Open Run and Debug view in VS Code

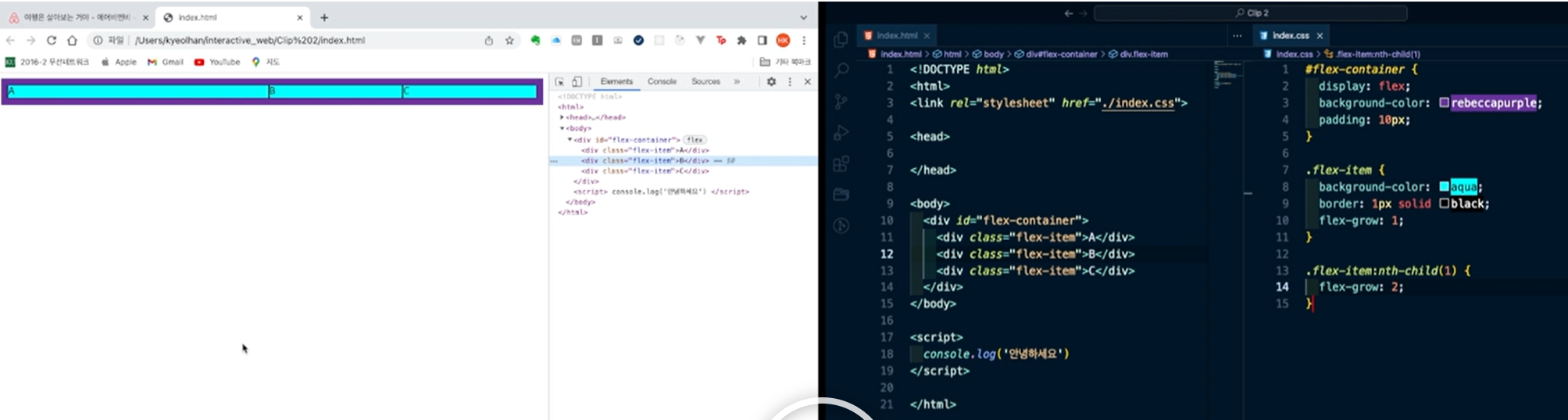[x=841, y=133]
